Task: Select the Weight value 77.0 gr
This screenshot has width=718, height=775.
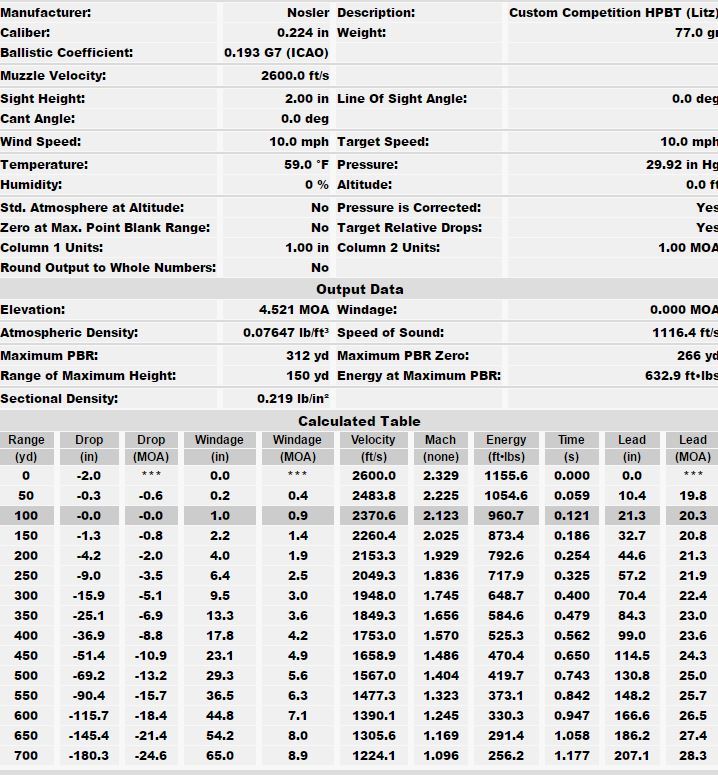Action: [696, 33]
